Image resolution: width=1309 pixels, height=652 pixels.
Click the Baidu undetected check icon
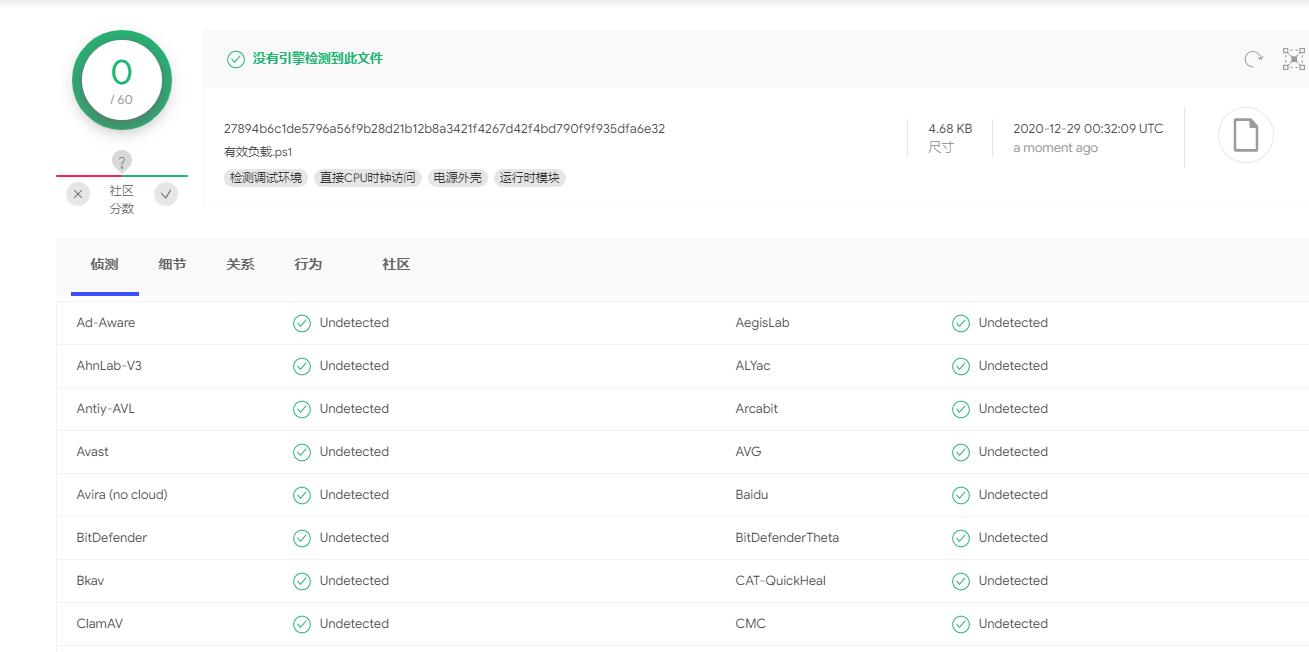click(x=961, y=495)
